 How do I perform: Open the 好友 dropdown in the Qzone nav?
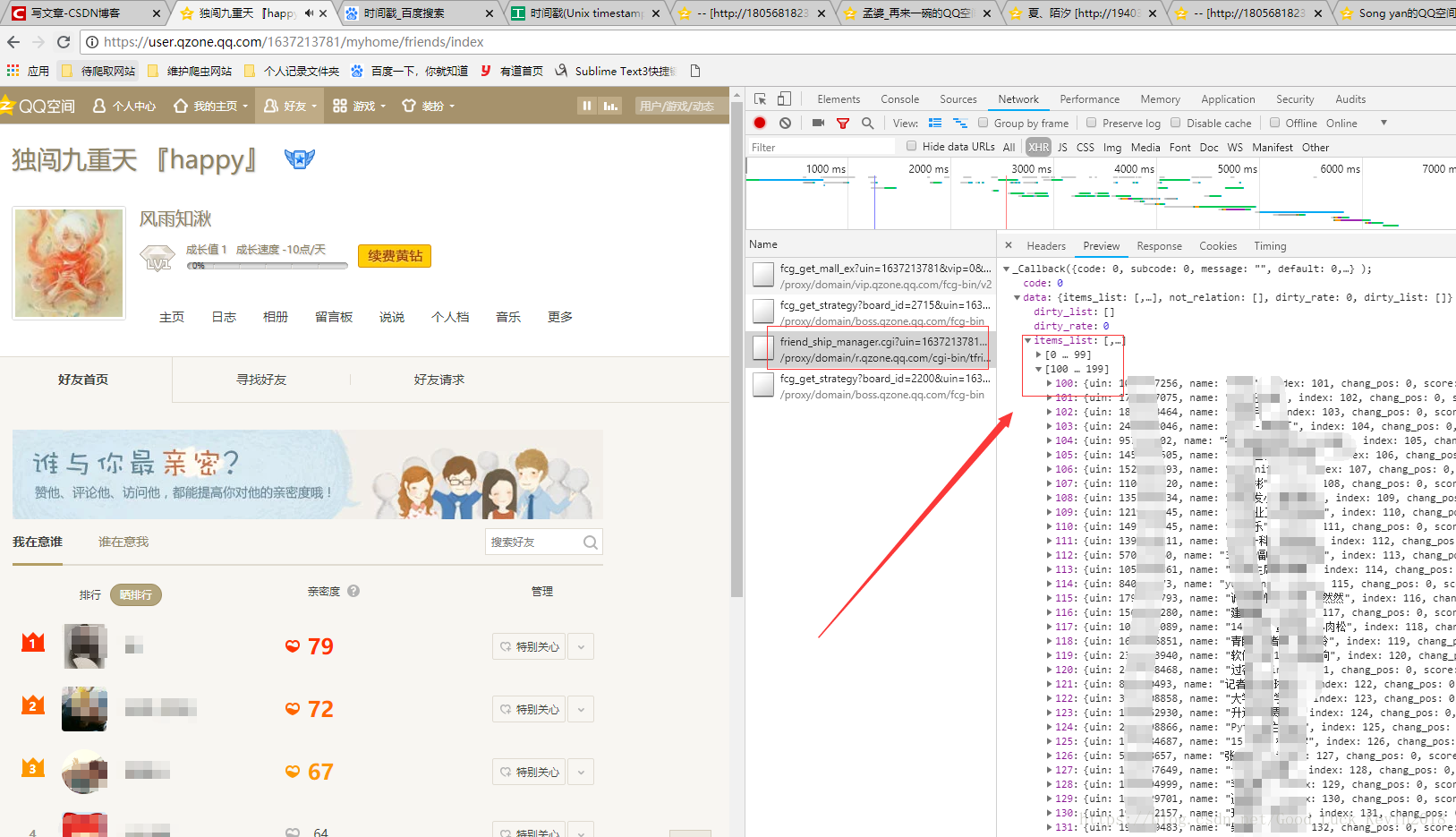(291, 106)
